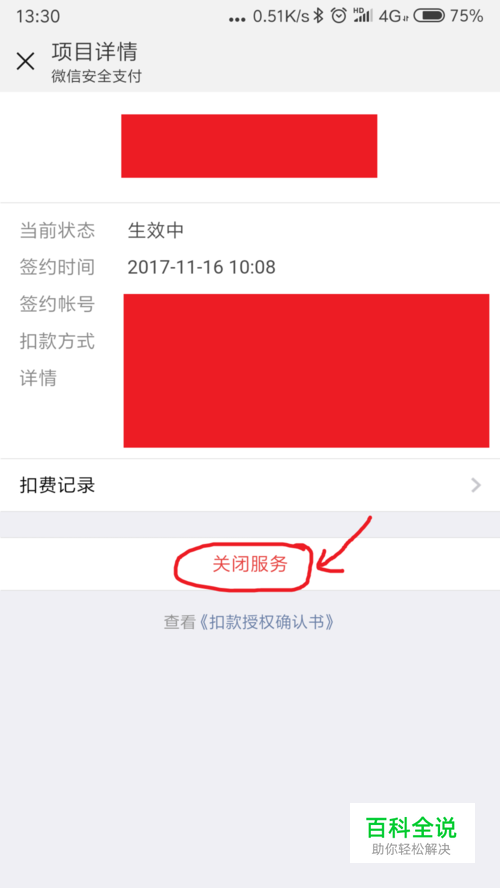
Task: Tap the 百科全说 watermark logo
Action: pyautogui.click(x=412, y=833)
